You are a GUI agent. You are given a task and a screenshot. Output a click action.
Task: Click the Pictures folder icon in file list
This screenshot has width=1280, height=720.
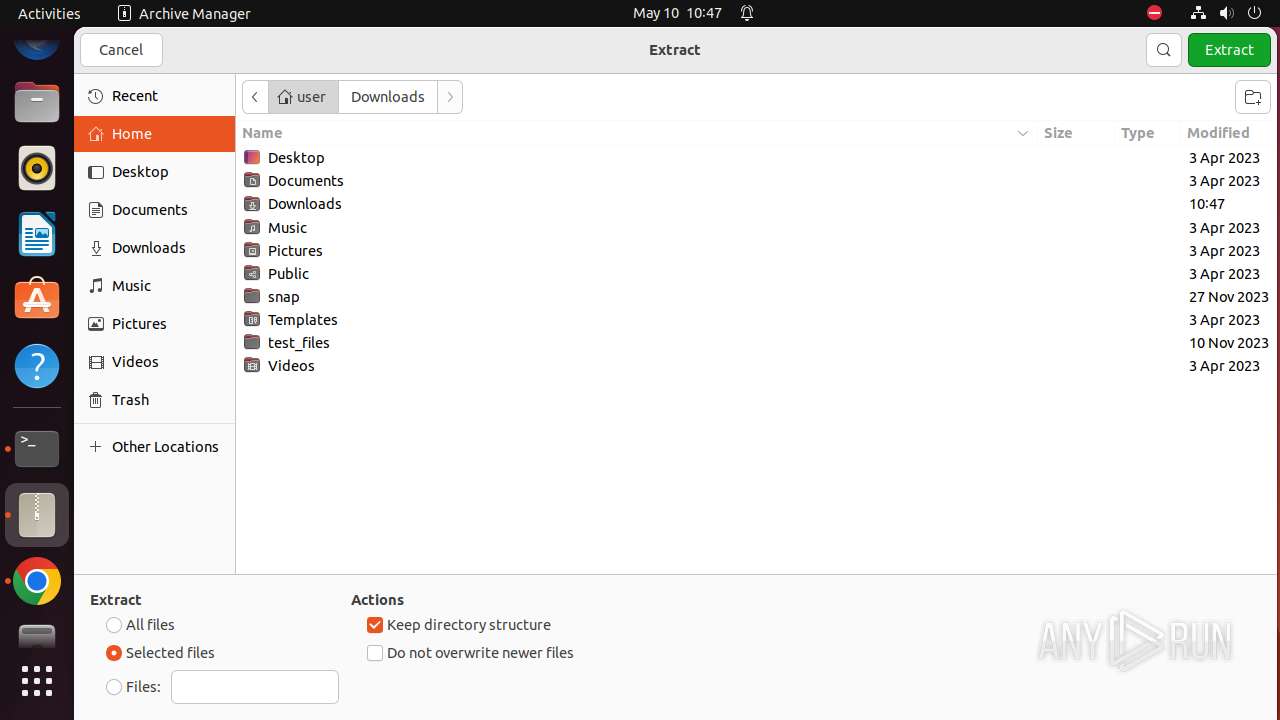(x=252, y=250)
